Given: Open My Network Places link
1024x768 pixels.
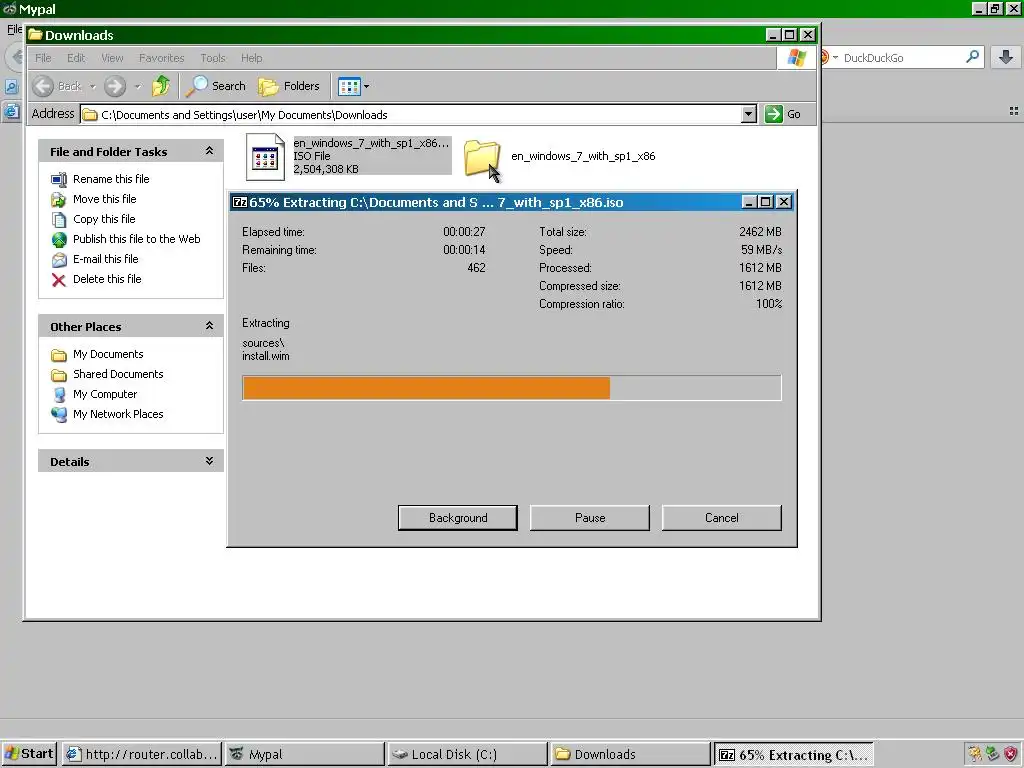Looking at the screenshot, I should tap(118, 414).
